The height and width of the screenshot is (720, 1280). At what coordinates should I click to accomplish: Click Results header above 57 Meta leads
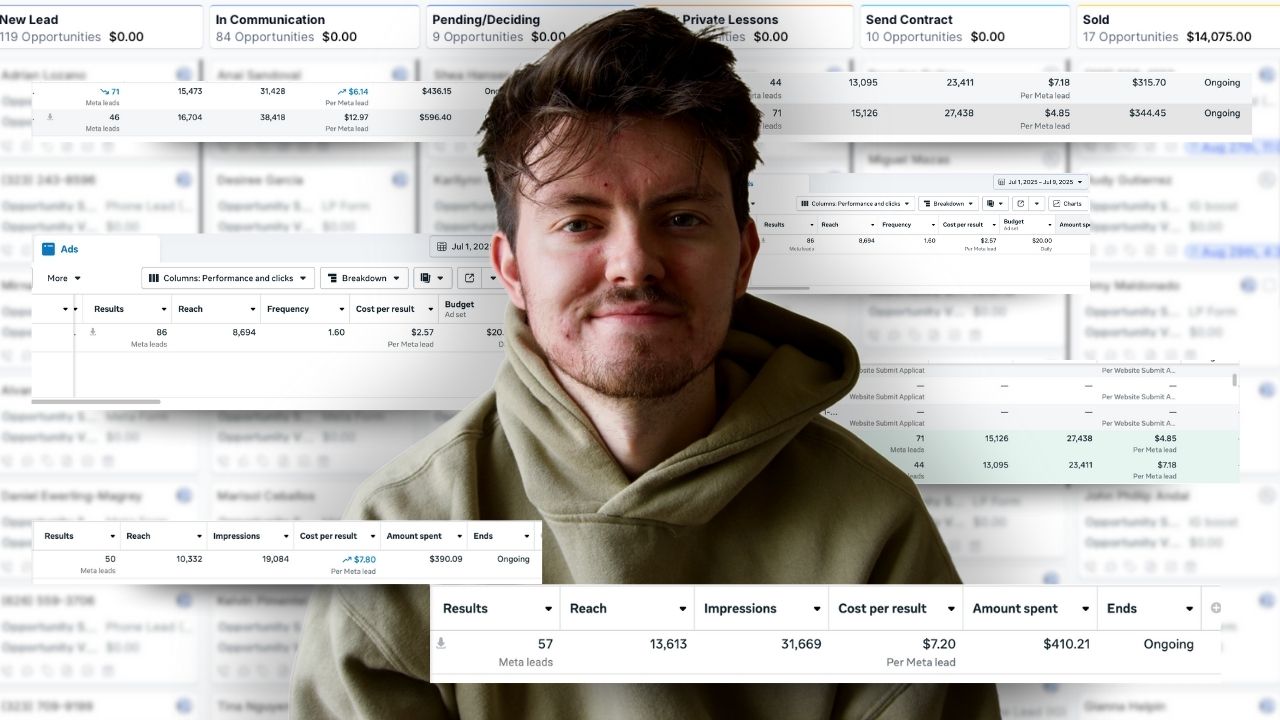pyautogui.click(x=496, y=608)
